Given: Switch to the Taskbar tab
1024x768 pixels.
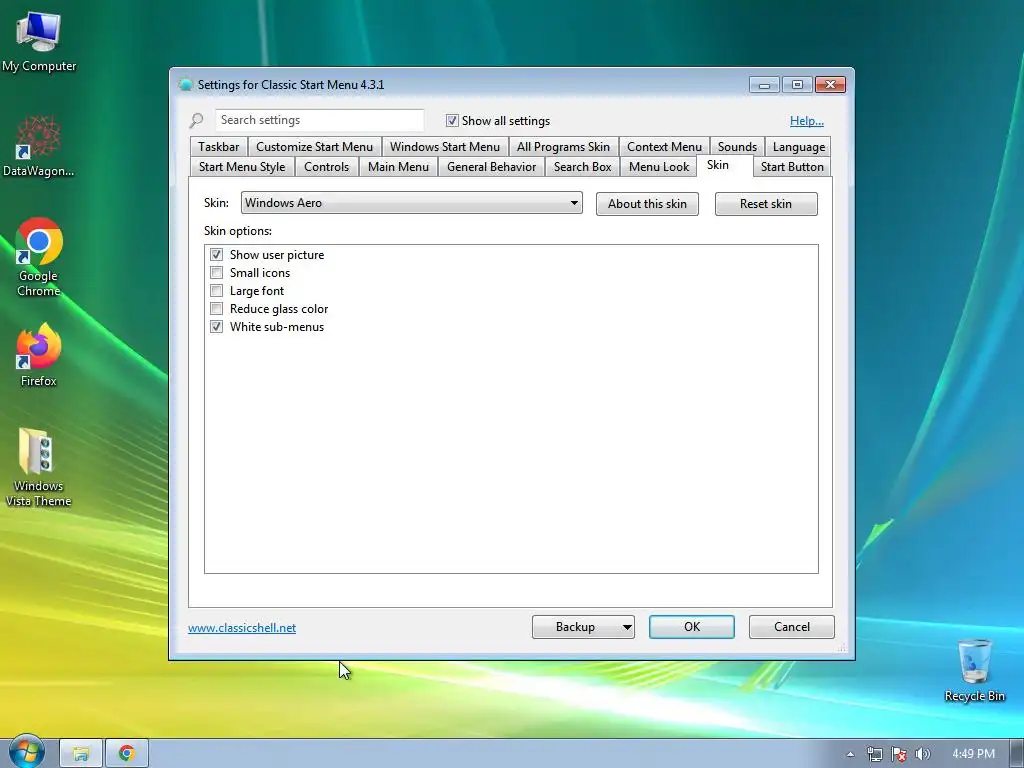Looking at the screenshot, I should click(x=219, y=146).
